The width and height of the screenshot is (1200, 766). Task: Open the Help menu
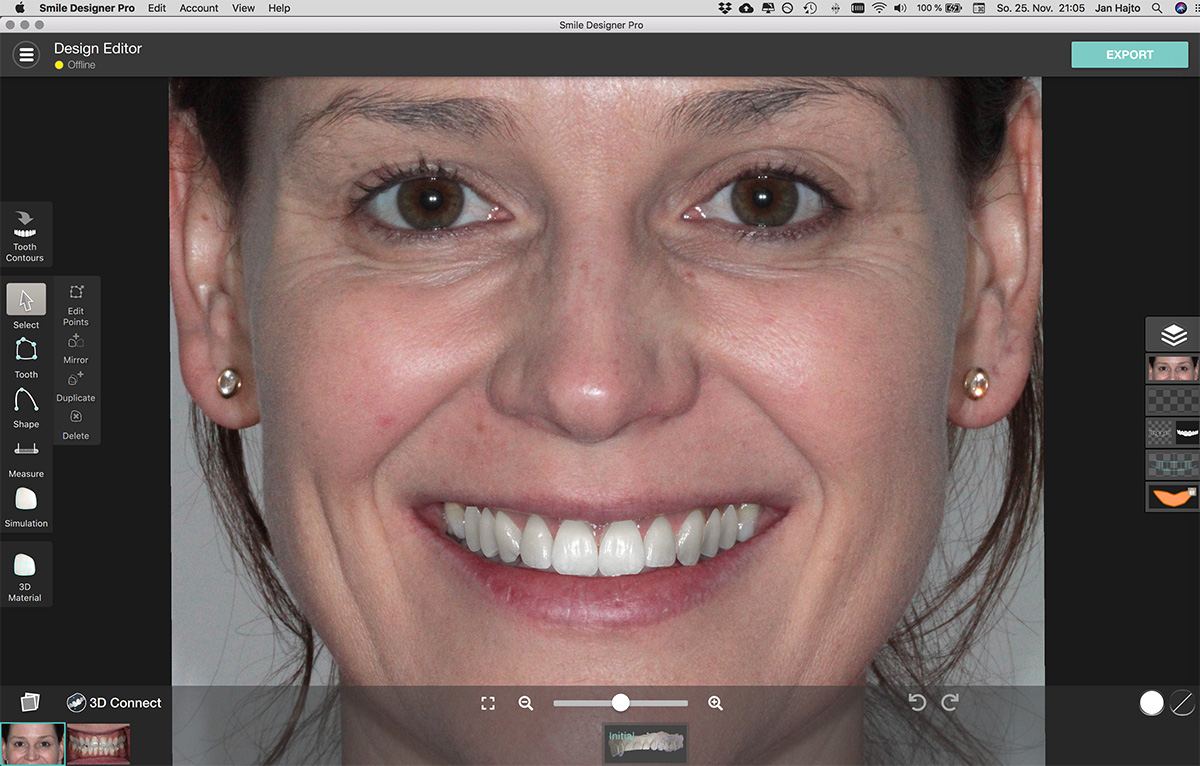pyautogui.click(x=279, y=8)
